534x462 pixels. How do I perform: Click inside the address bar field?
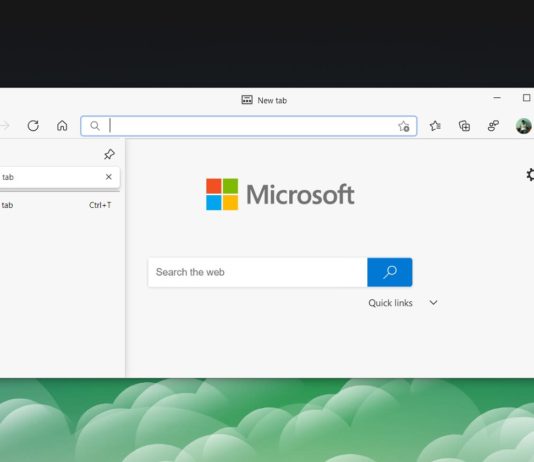pyautogui.click(x=249, y=126)
